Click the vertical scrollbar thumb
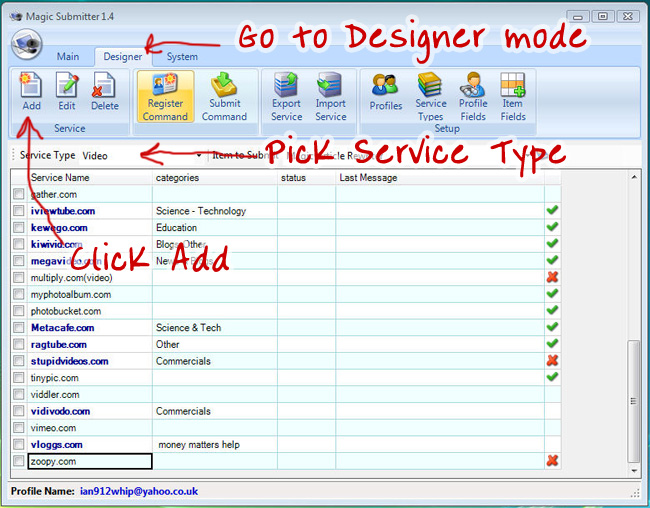 pyautogui.click(x=633, y=401)
